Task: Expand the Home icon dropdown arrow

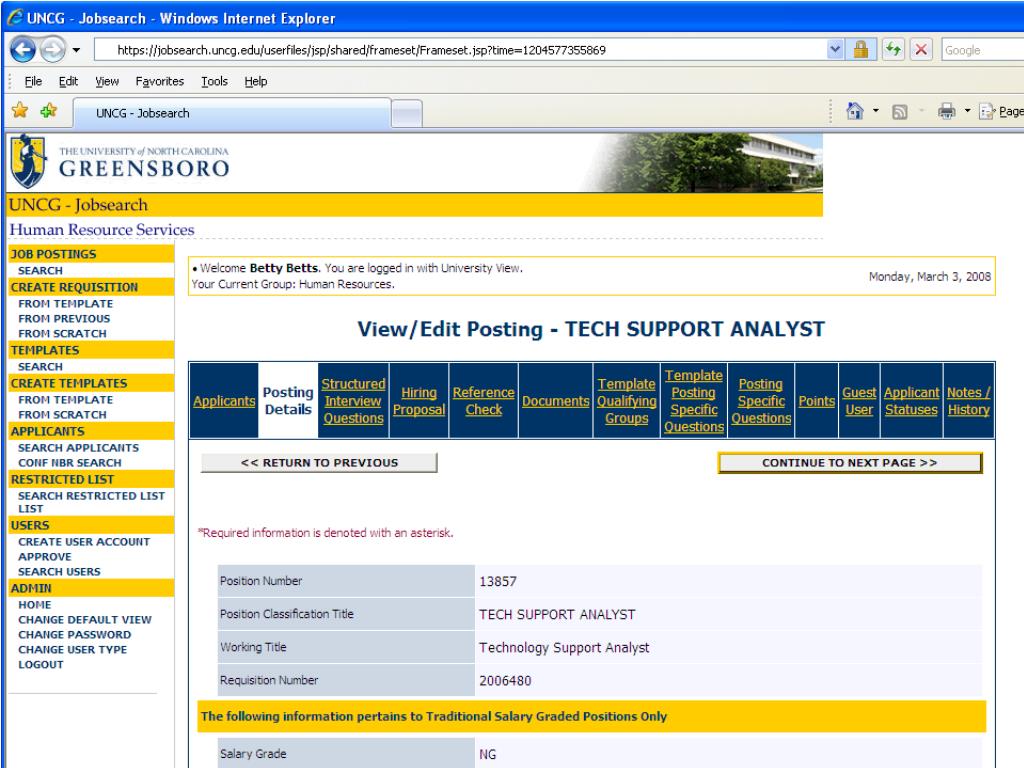Action: tap(876, 112)
